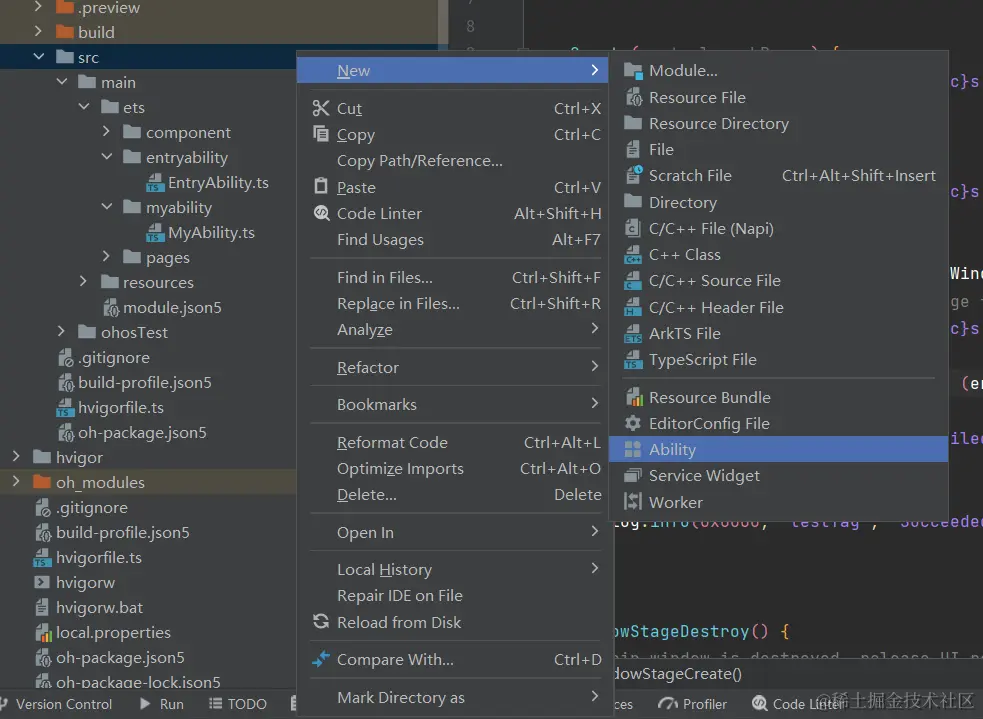Click the Code Linter icon in context menu
The height and width of the screenshot is (719, 983).
click(321, 213)
